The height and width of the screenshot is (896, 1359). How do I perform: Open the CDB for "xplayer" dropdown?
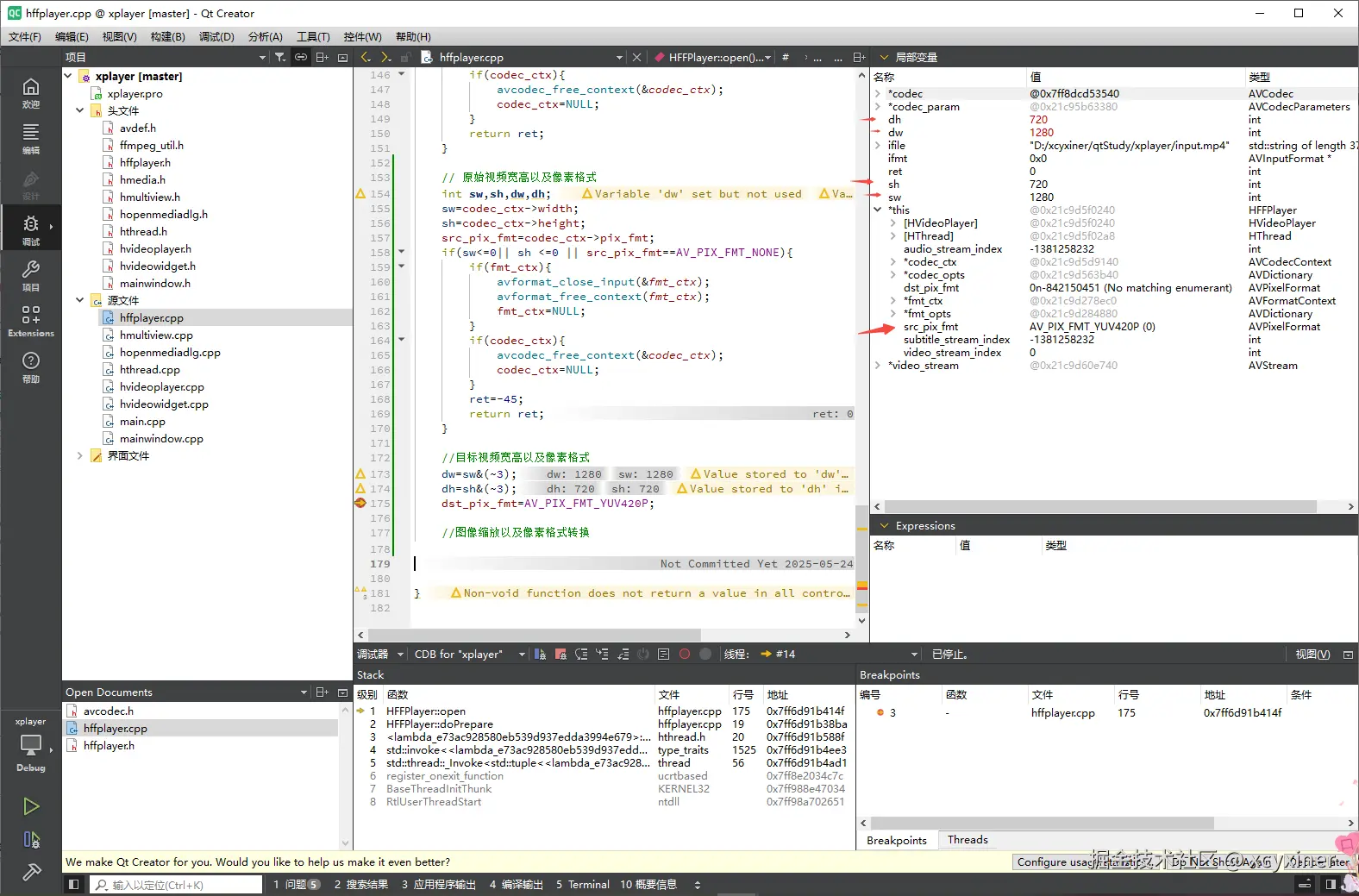coord(469,655)
